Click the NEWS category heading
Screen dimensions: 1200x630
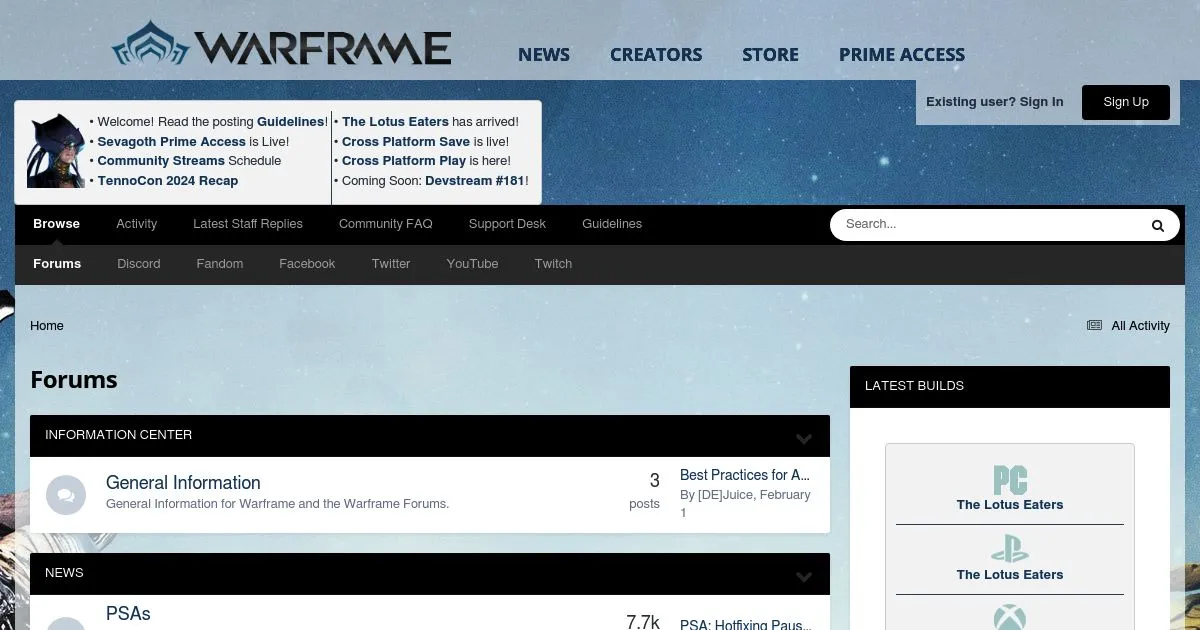click(64, 573)
